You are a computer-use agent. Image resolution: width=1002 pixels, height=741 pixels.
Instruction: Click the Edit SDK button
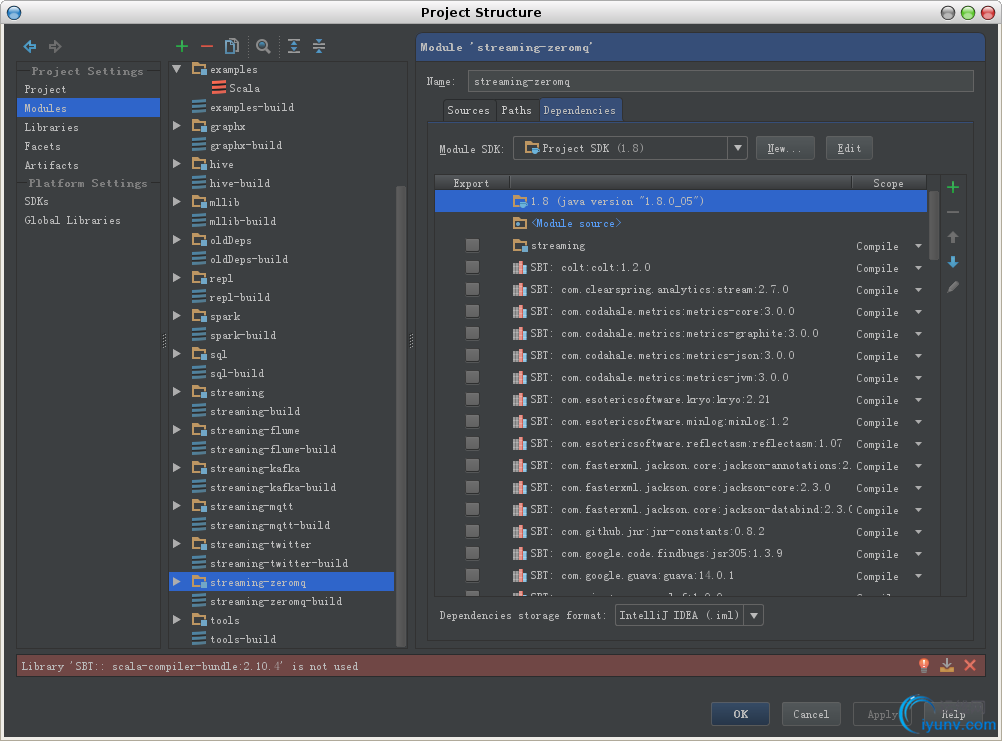(849, 148)
